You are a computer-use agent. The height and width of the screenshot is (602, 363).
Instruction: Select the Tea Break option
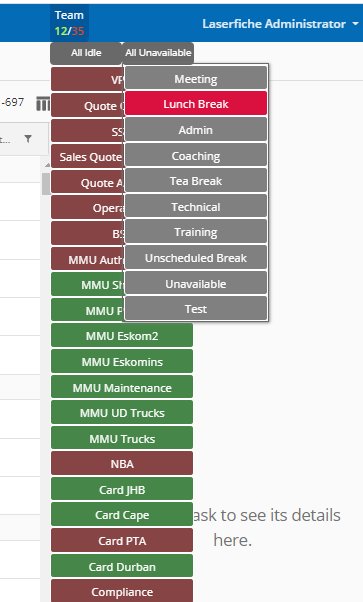pyautogui.click(x=196, y=181)
